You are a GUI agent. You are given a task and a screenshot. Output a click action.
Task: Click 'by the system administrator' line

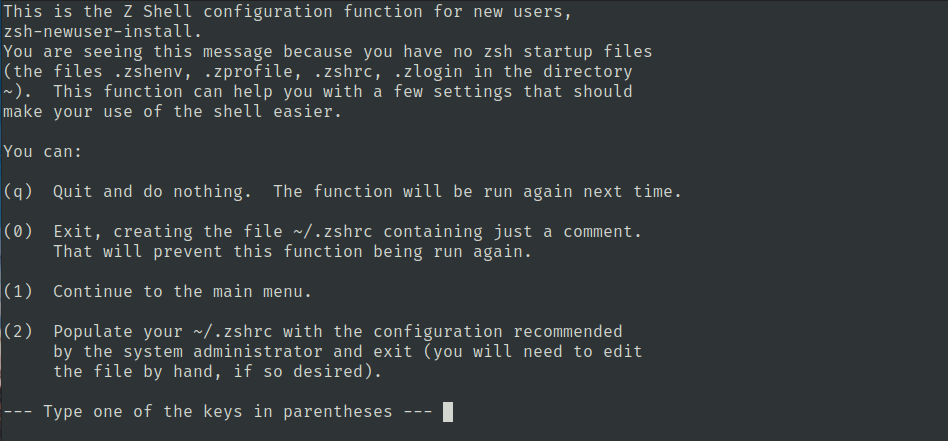point(348,351)
